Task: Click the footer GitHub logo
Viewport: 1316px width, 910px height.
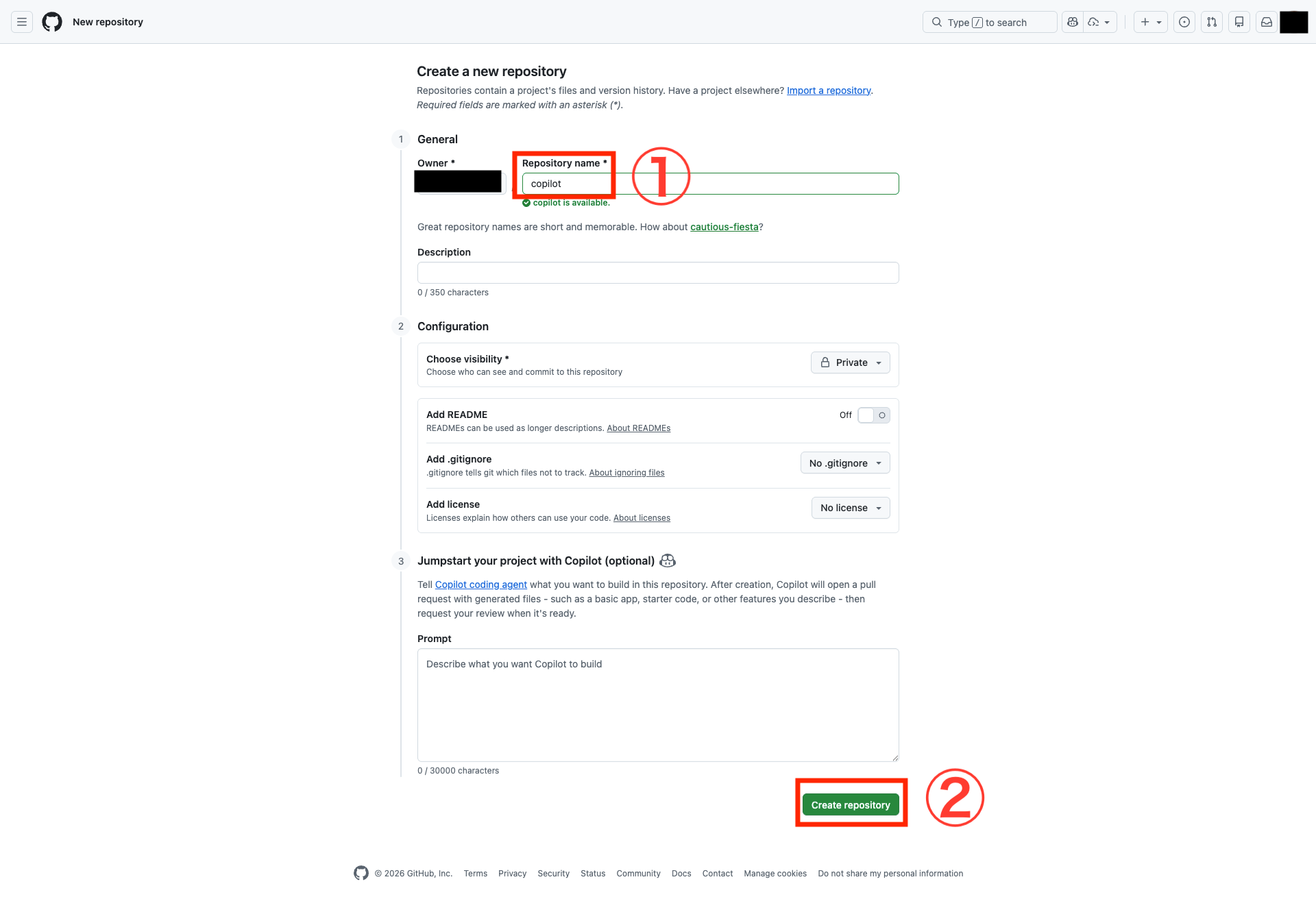Action: [361, 873]
